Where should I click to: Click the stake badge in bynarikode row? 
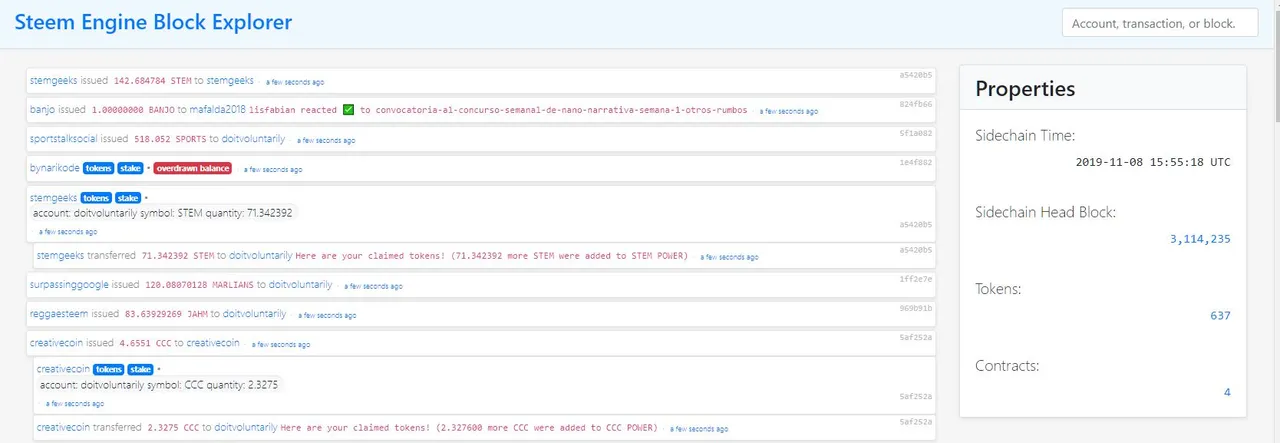pos(130,168)
